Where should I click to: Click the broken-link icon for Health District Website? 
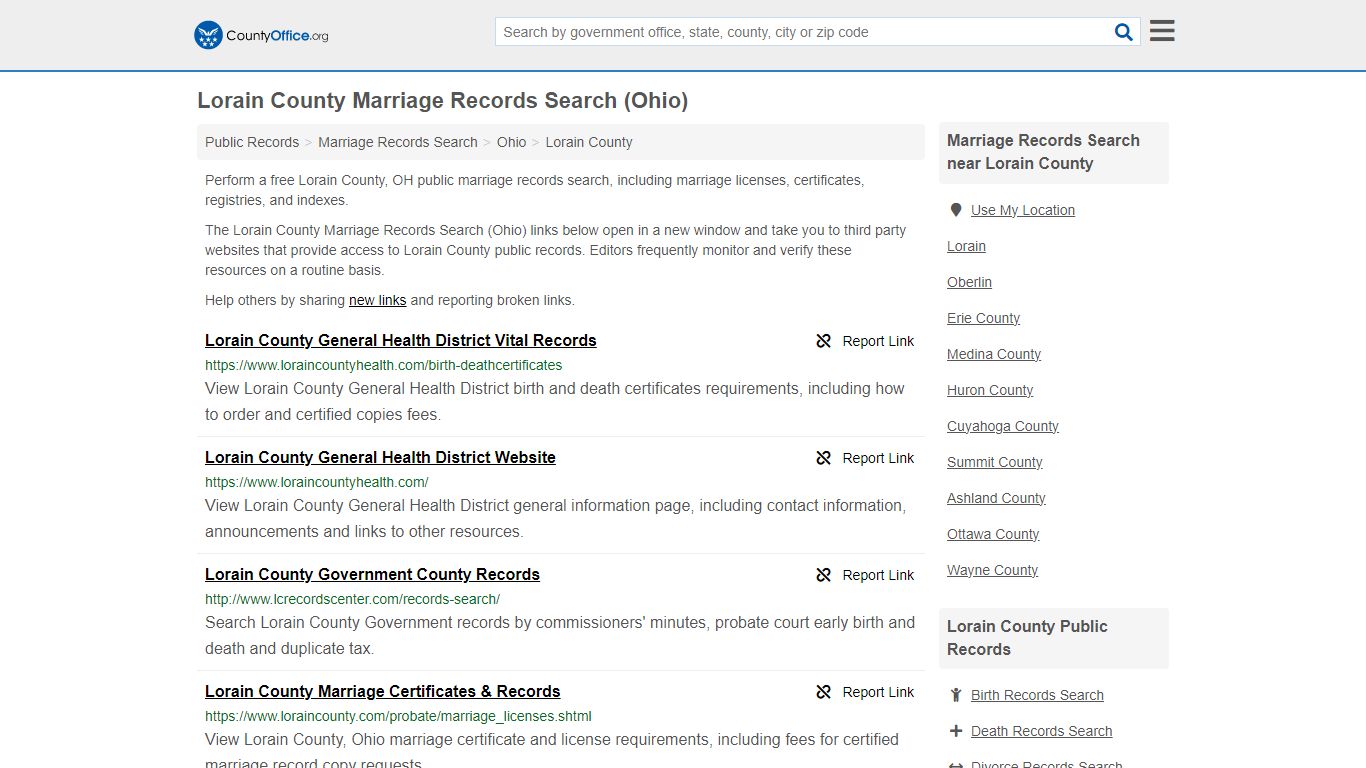pyautogui.click(x=824, y=458)
